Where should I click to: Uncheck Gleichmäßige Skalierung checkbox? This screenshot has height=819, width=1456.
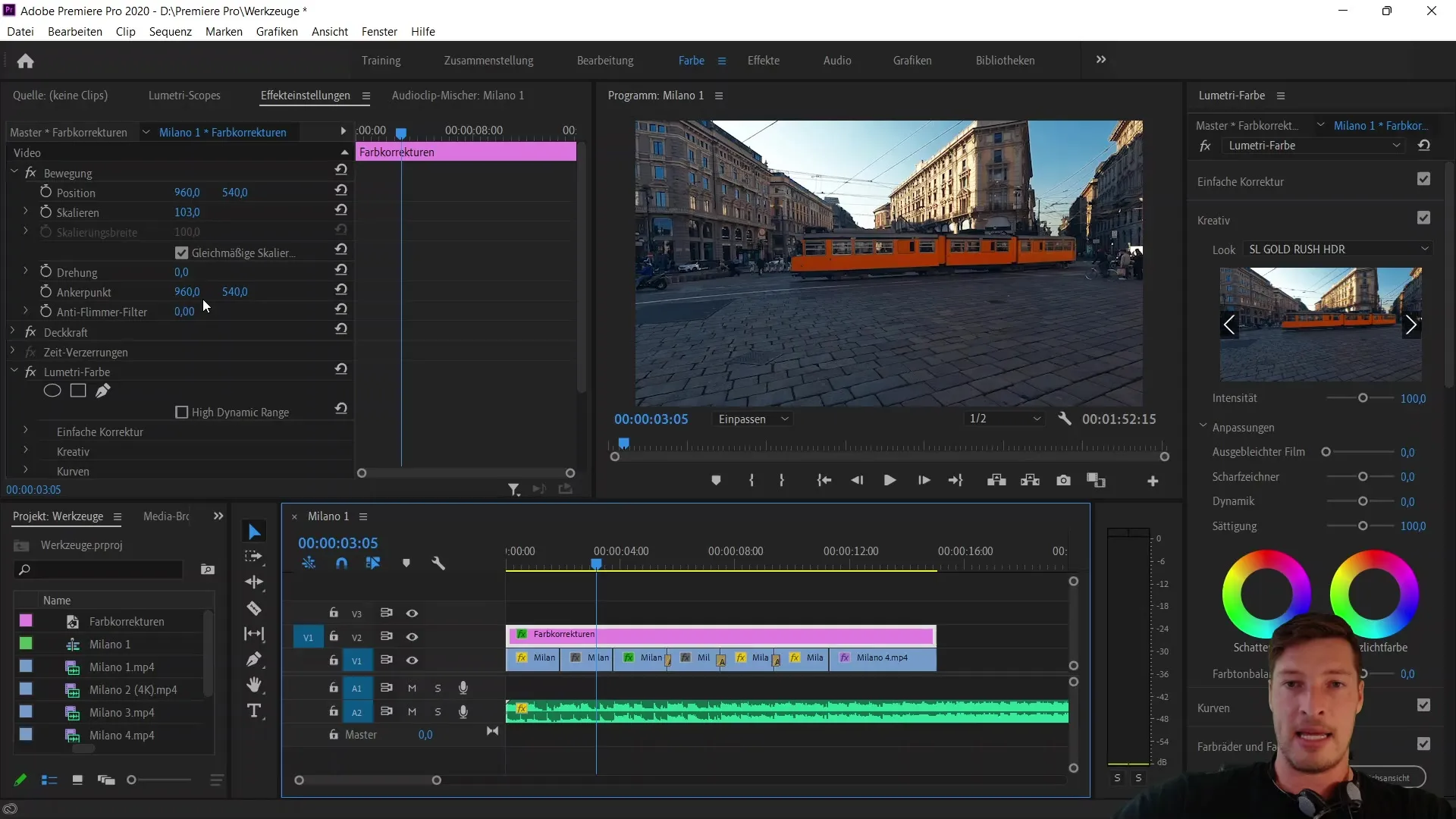pos(181,253)
